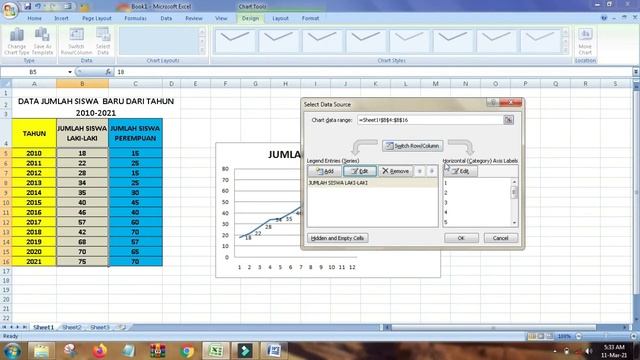Open the Chart Tools Layout tab

[280, 18]
